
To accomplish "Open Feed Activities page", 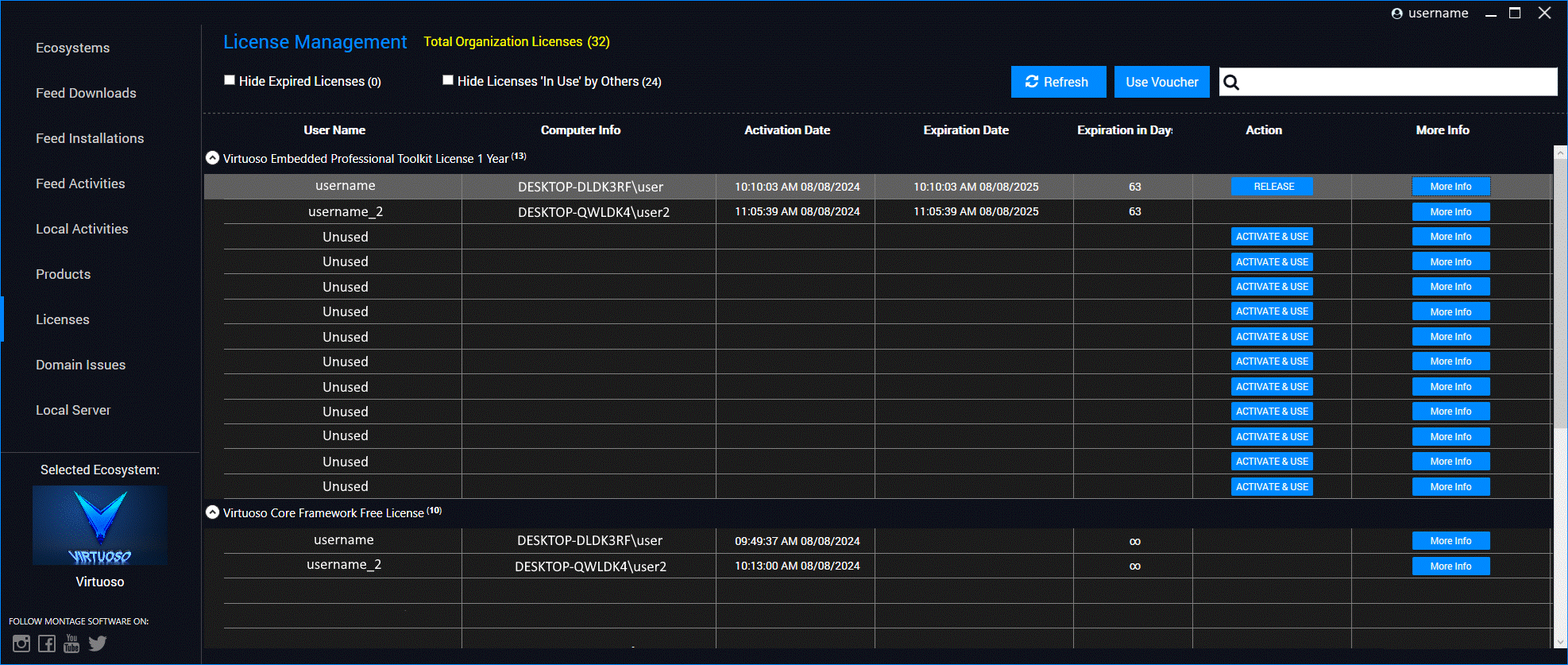I will click(x=80, y=184).
